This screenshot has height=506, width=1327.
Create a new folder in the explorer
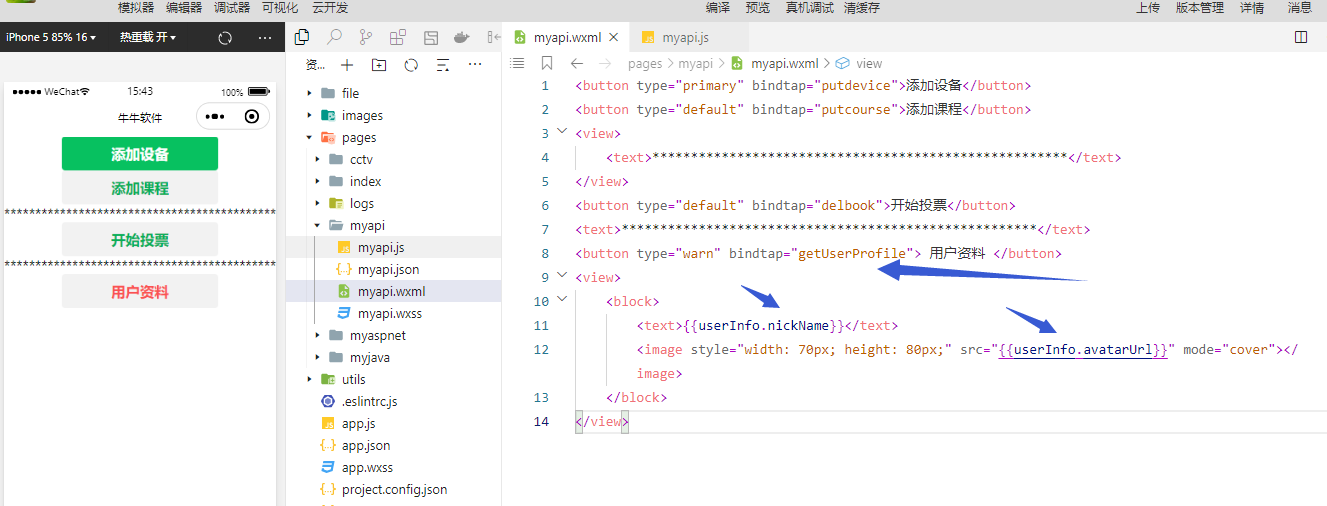click(x=379, y=65)
